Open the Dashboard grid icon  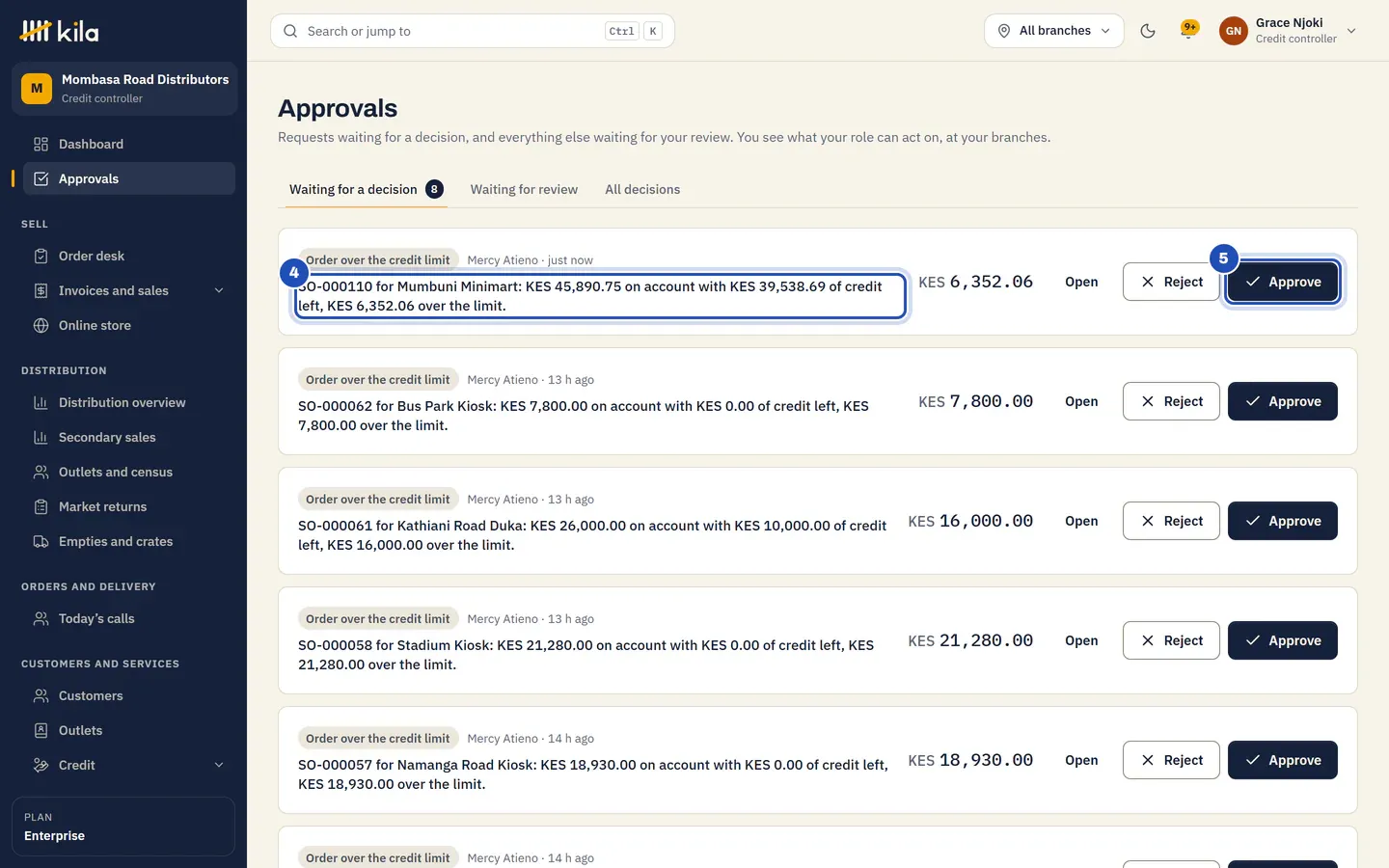pyautogui.click(x=41, y=145)
